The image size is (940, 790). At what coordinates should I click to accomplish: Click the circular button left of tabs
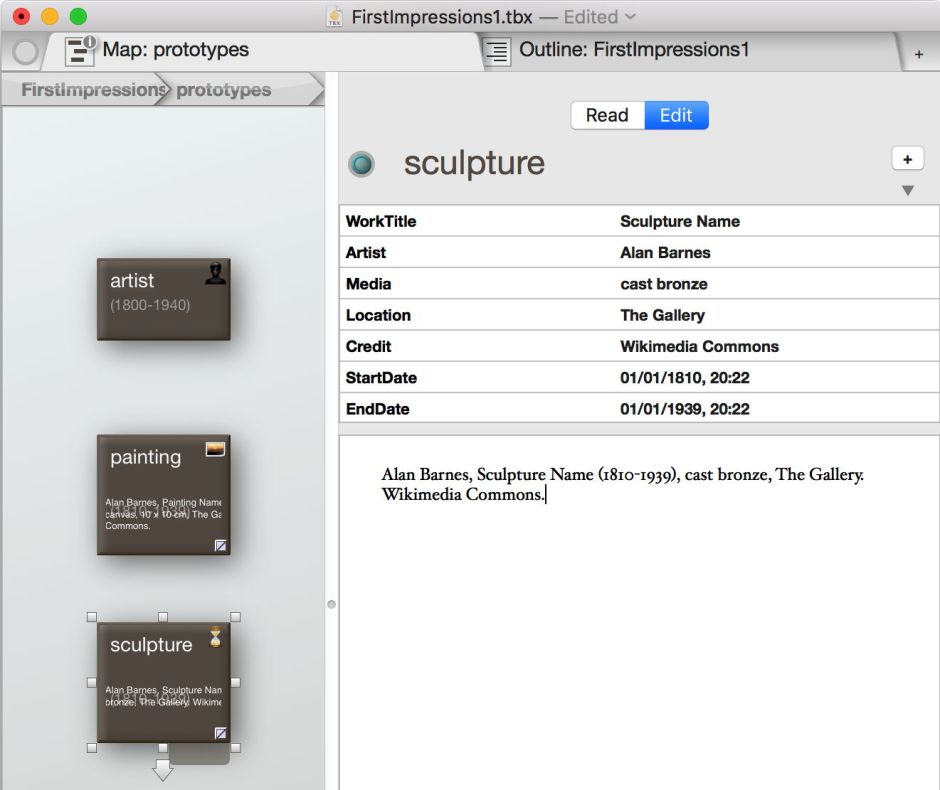click(25, 52)
